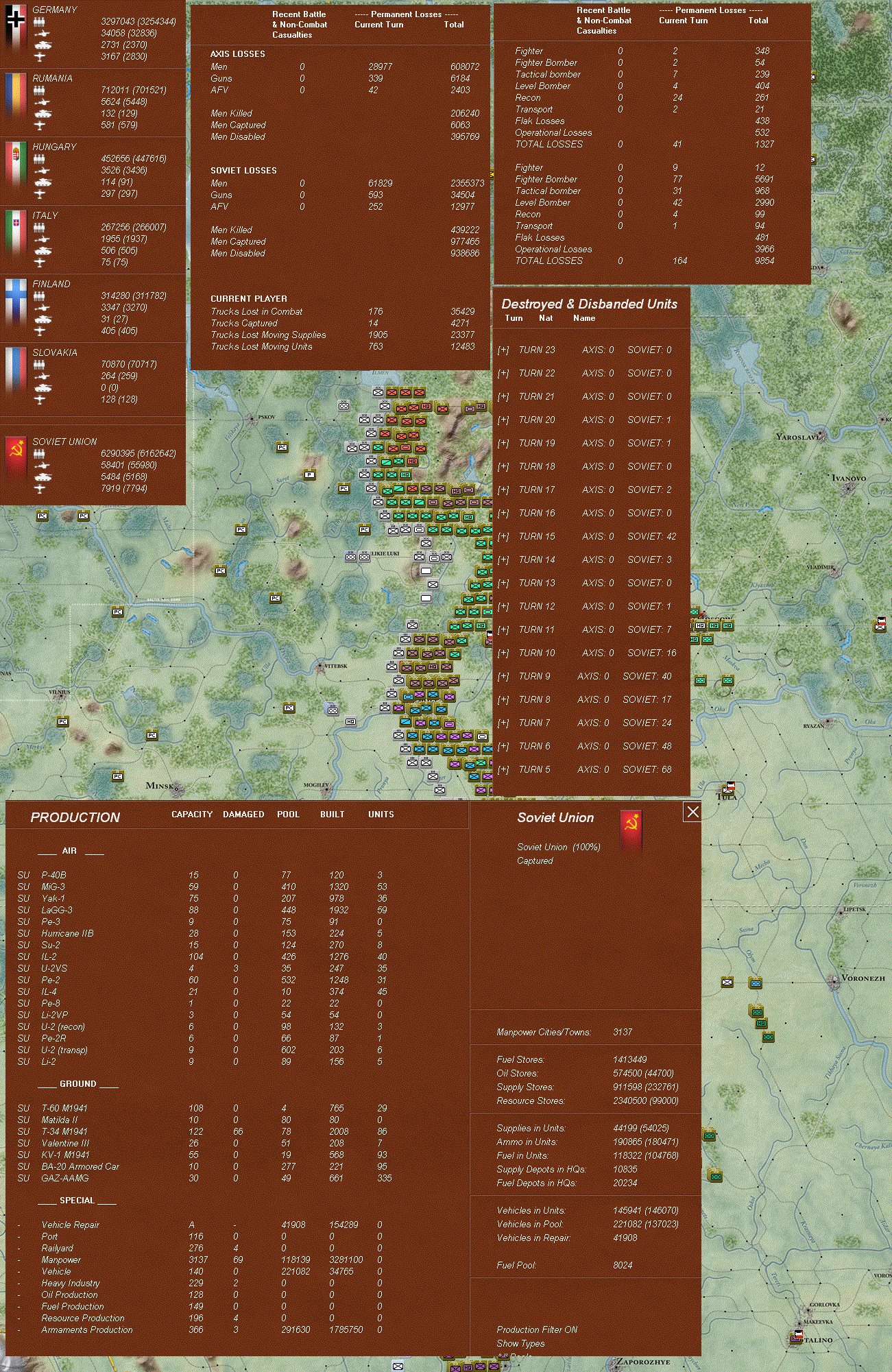Image resolution: width=892 pixels, height=1372 pixels.
Task: Select the Hurricane IIB production row
Action: point(204,933)
